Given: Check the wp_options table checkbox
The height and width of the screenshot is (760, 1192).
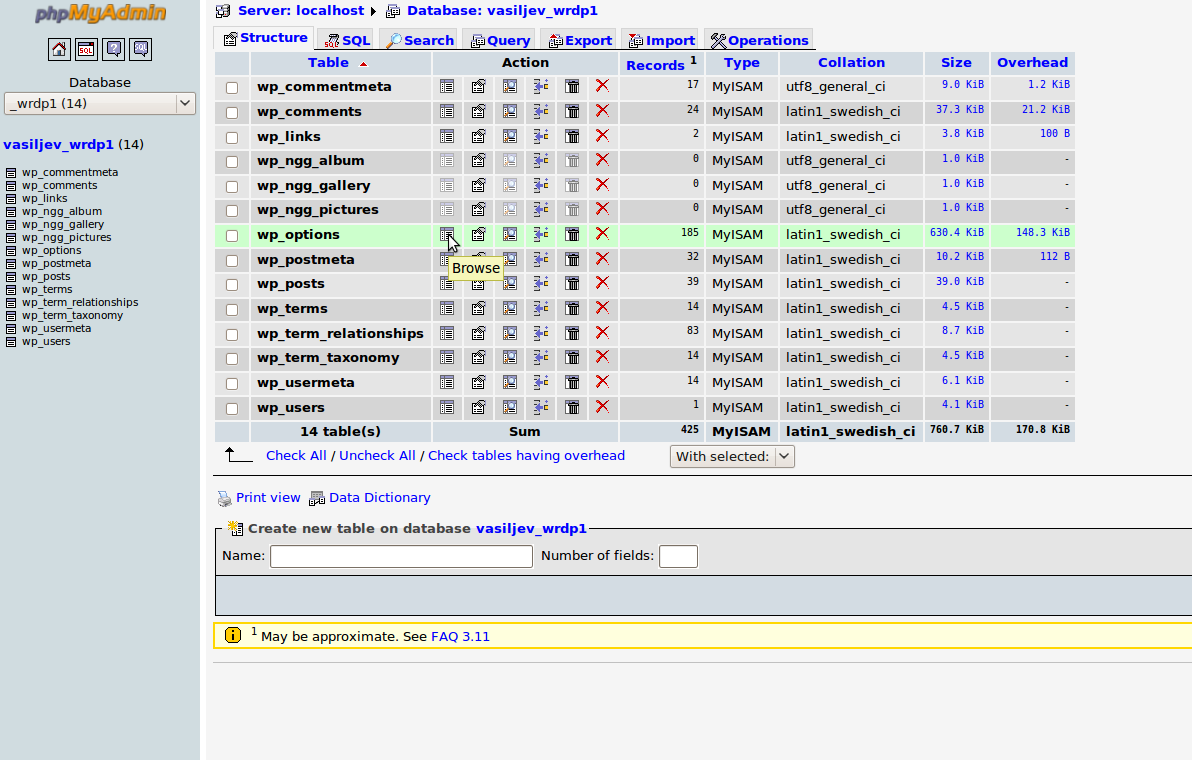Looking at the screenshot, I should [232, 236].
